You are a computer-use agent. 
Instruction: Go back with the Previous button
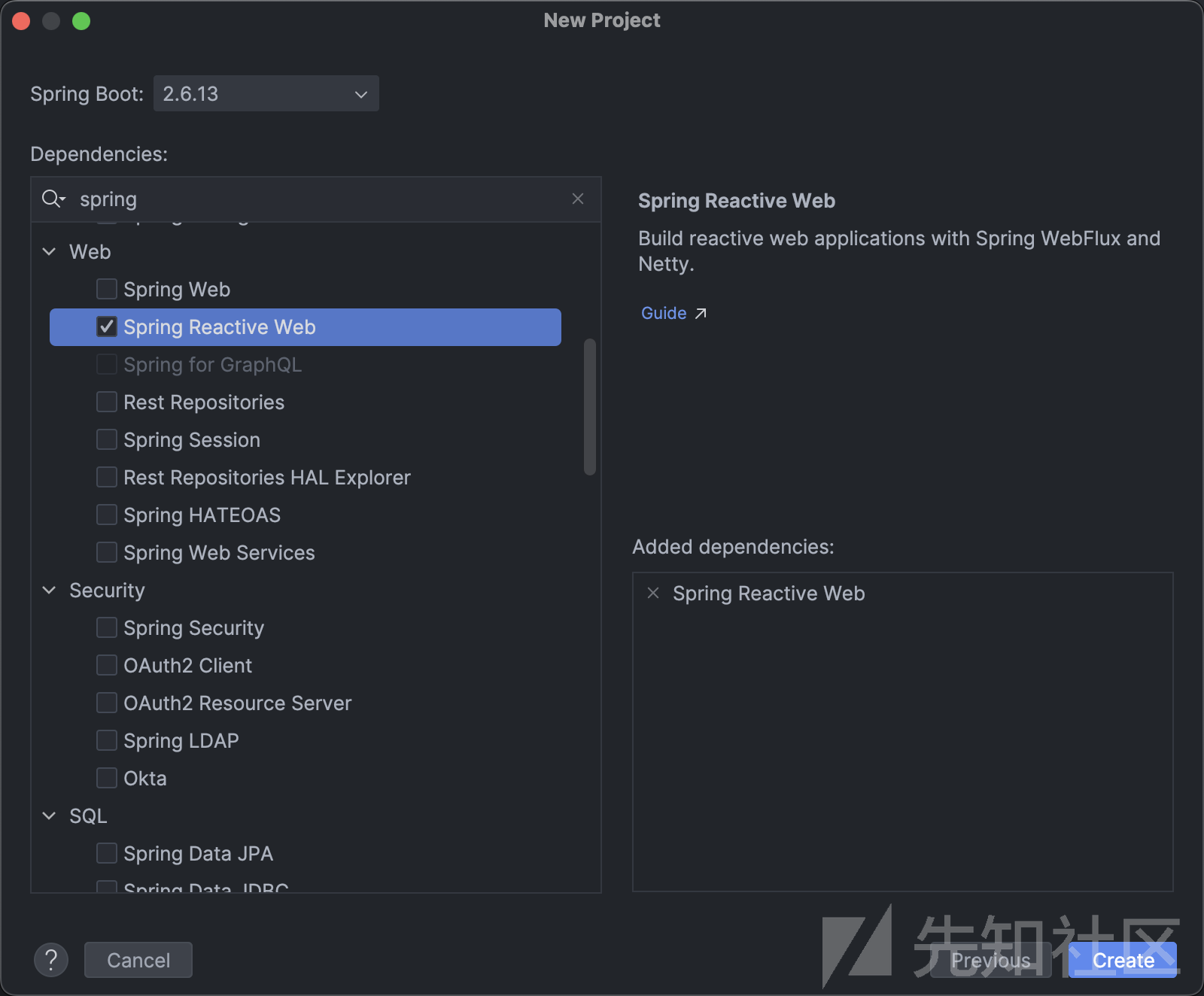991,960
